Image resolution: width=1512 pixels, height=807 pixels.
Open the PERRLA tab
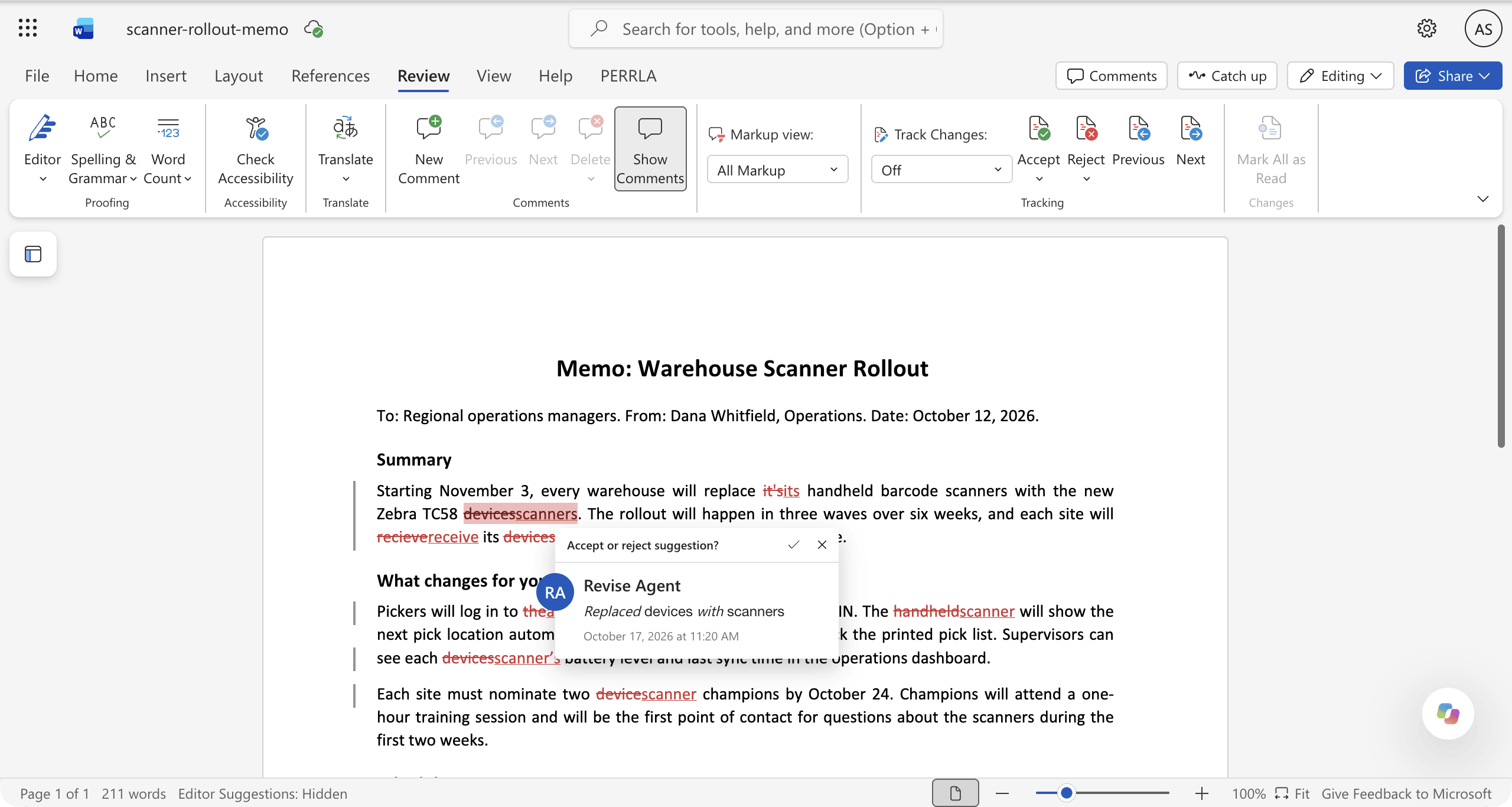point(628,76)
